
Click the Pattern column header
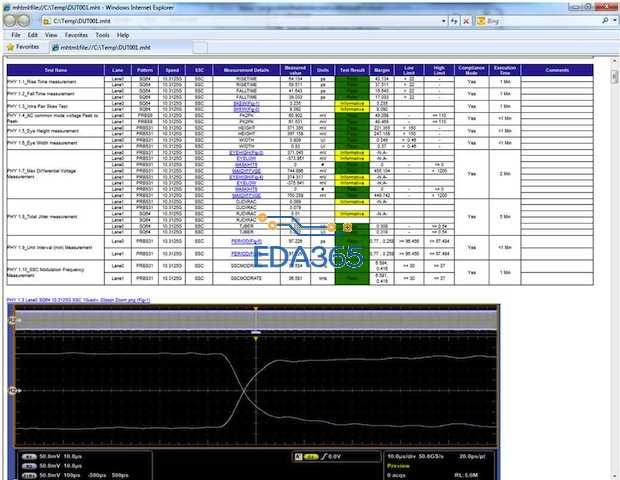click(x=145, y=70)
